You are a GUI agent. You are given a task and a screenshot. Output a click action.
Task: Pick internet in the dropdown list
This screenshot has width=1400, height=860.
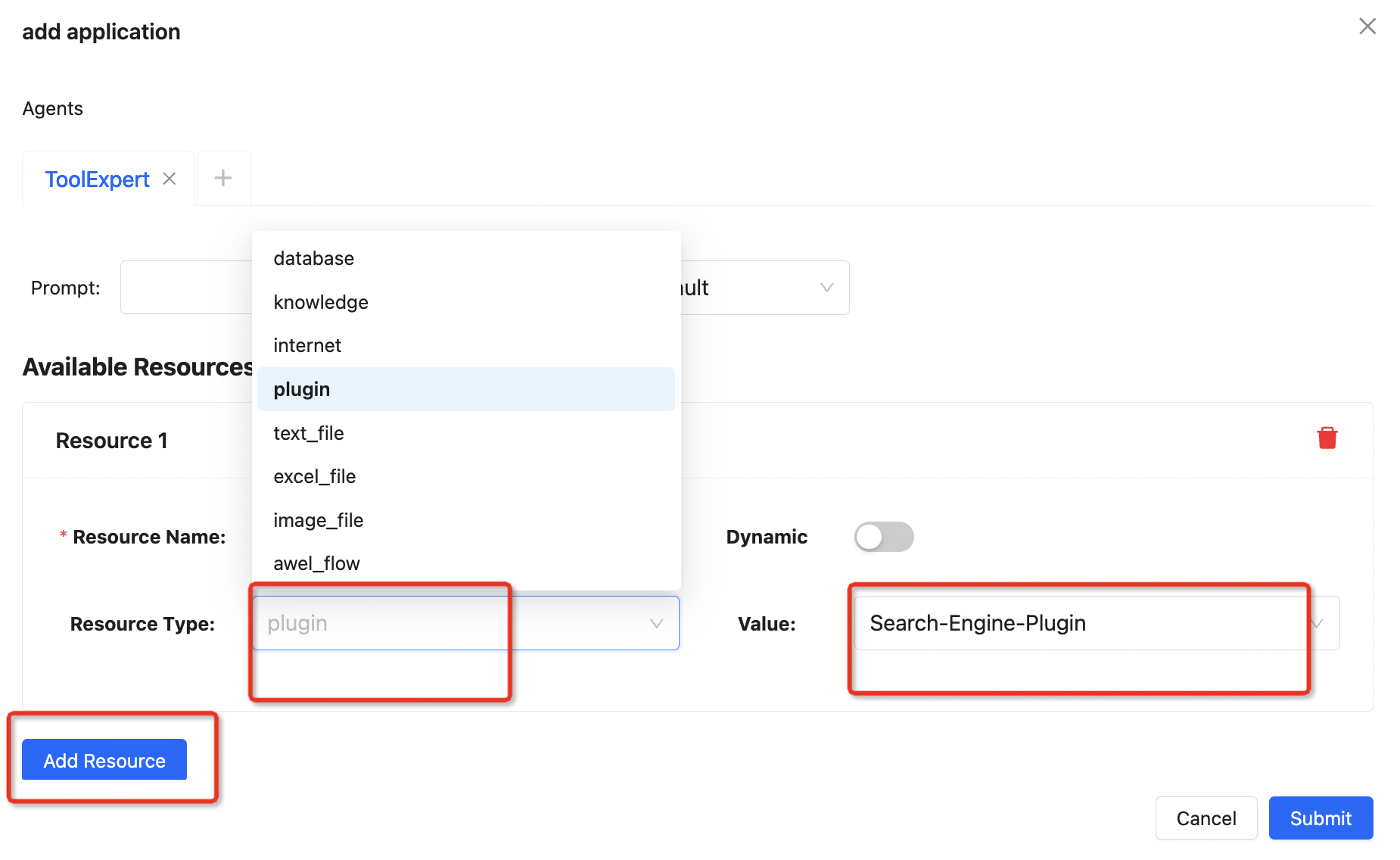click(307, 346)
